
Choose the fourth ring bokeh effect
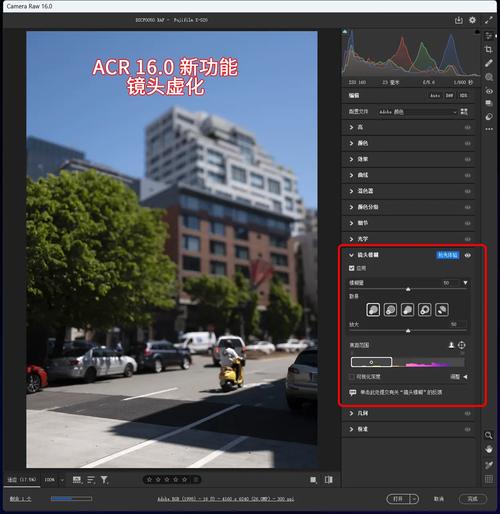pyautogui.click(x=424, y=310)
